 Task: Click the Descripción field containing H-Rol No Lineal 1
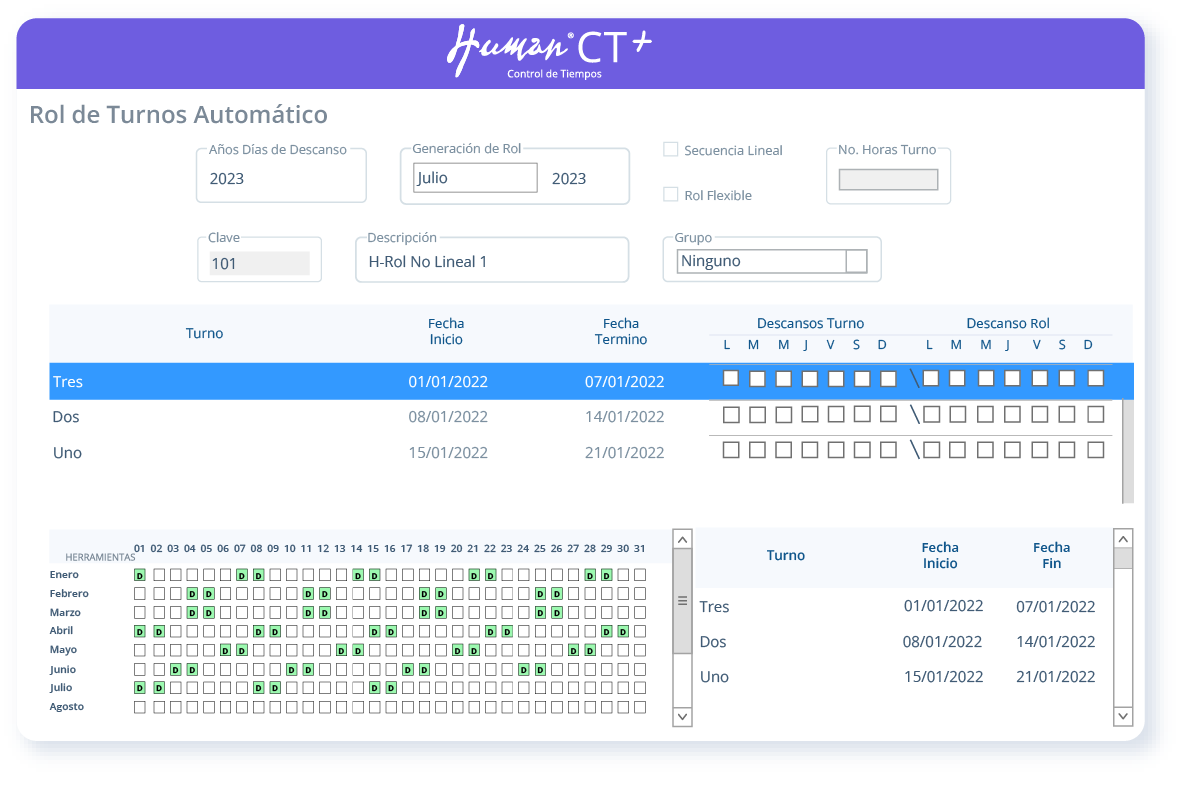click(x=491, y=262)
